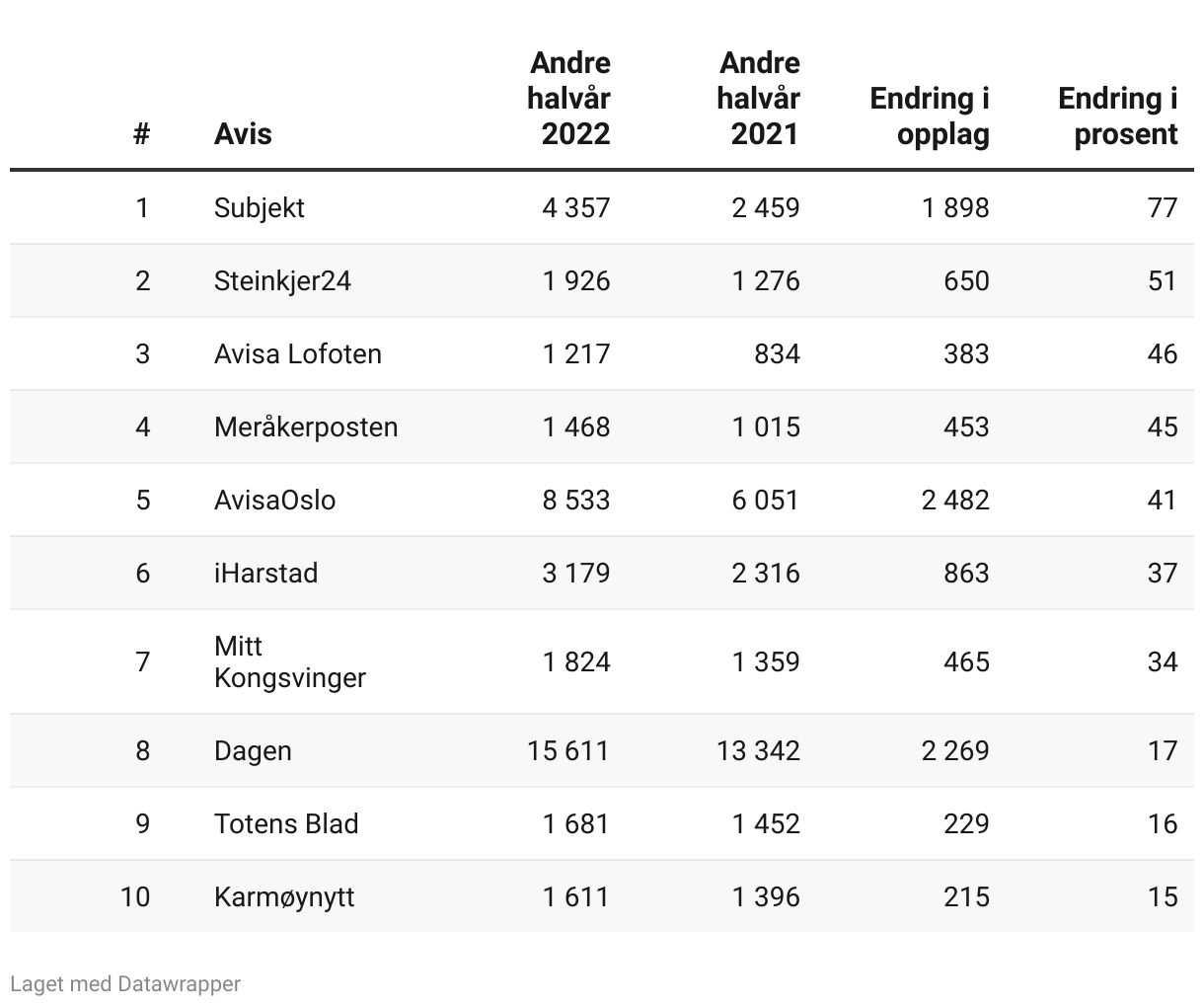Click AvisaOslo's 2 482 change value

(955, 500)
